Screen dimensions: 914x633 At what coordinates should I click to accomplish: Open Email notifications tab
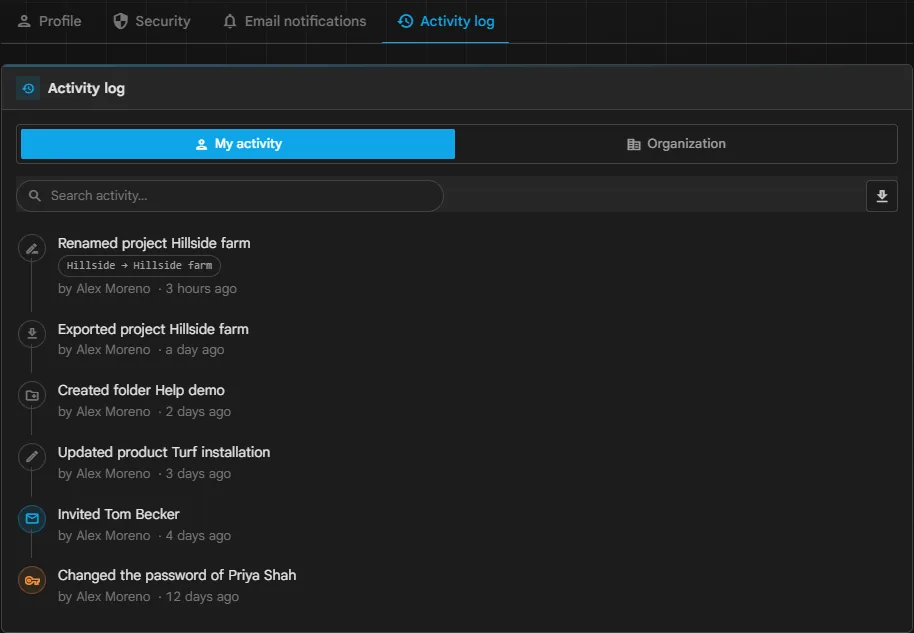pos(294,22)
